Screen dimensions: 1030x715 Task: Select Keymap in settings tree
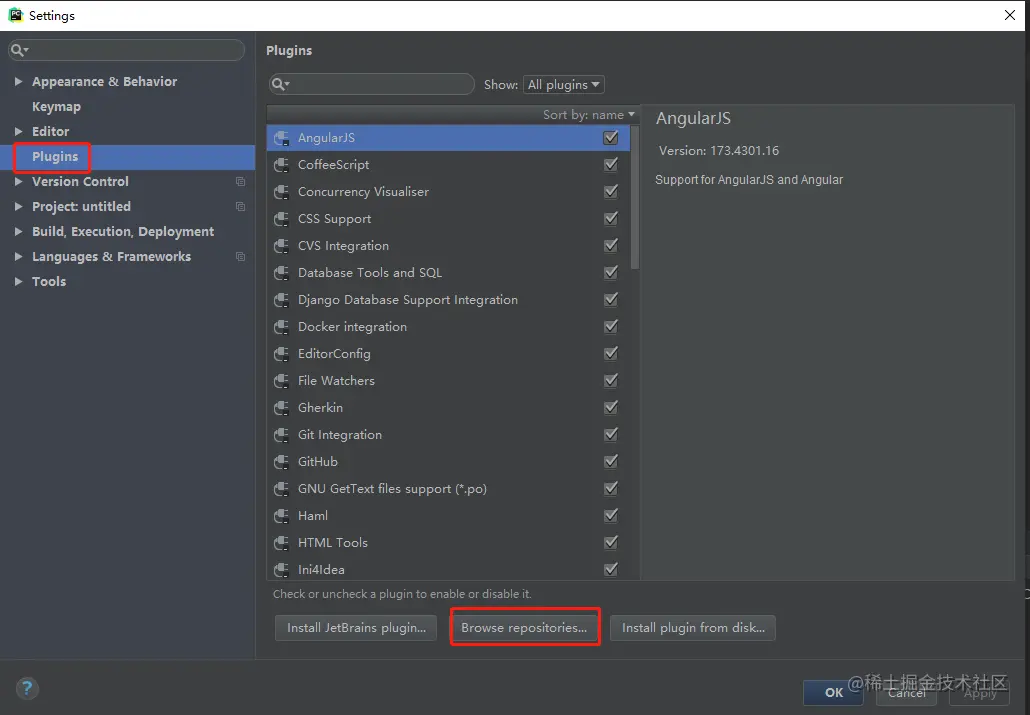56,106
